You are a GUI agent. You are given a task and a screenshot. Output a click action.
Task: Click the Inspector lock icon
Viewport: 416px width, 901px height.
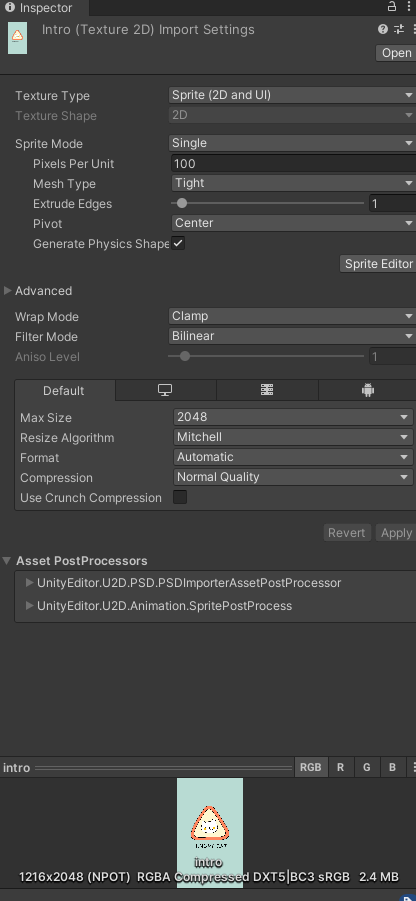tap(392, 7)
